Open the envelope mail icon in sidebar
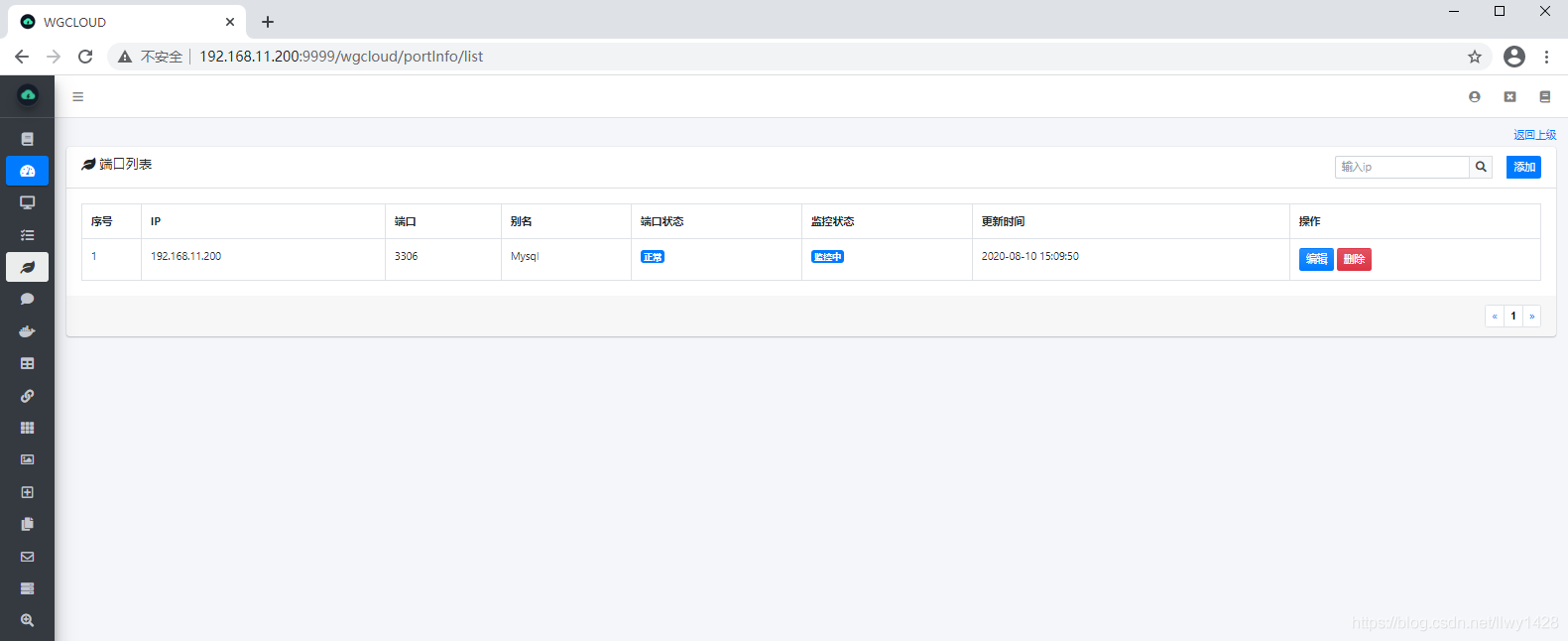Screen dimensions: 1568x641 pyautogui.click(x=28, y=557)
